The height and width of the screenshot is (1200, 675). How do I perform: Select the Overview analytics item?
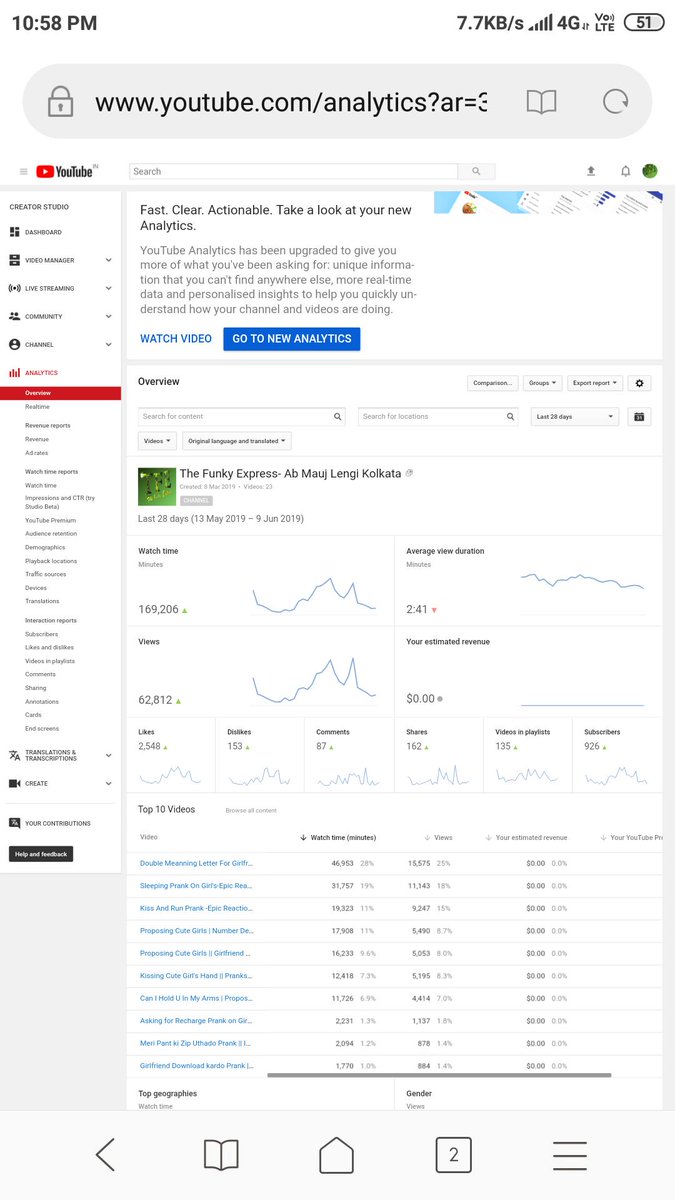[60, 393]
